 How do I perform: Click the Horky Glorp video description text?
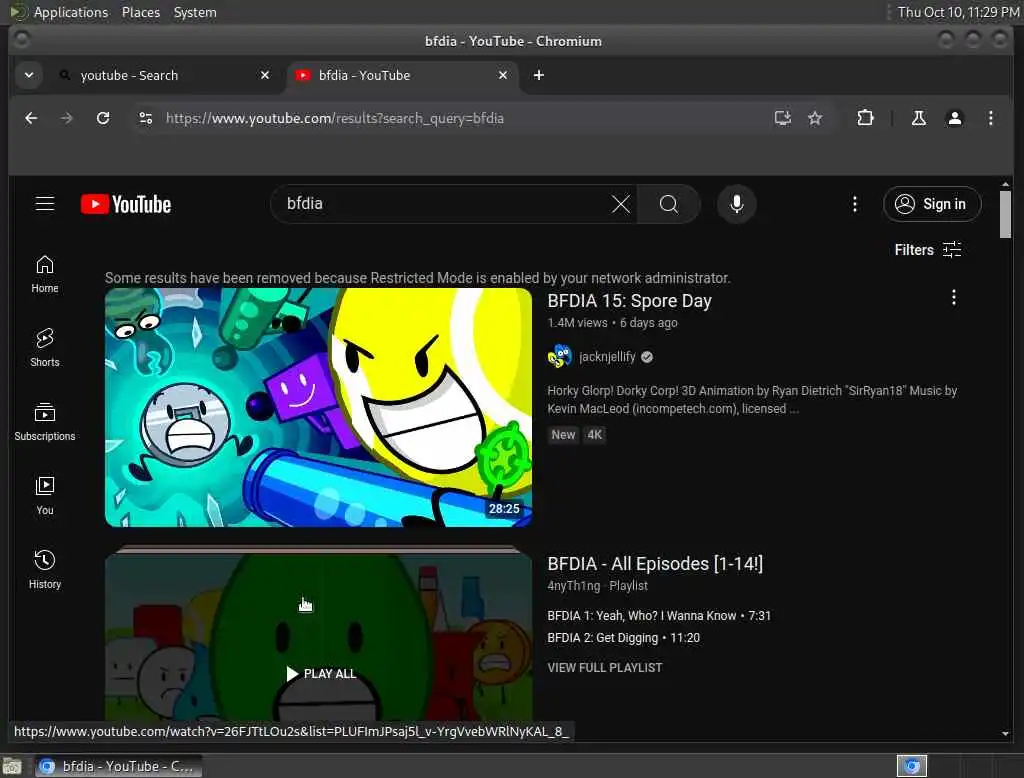(x=752, y=399)
